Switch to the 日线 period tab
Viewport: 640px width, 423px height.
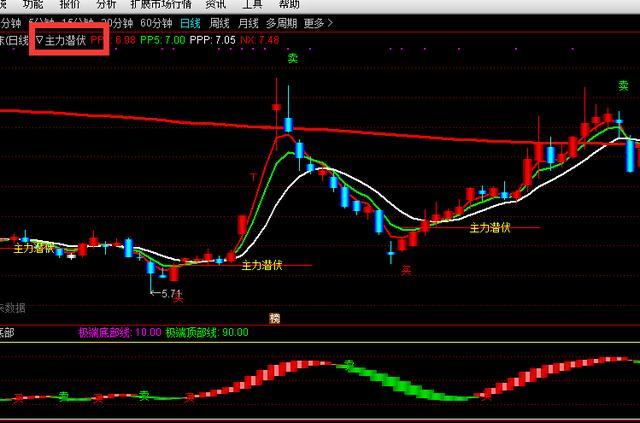coord(190,23)
